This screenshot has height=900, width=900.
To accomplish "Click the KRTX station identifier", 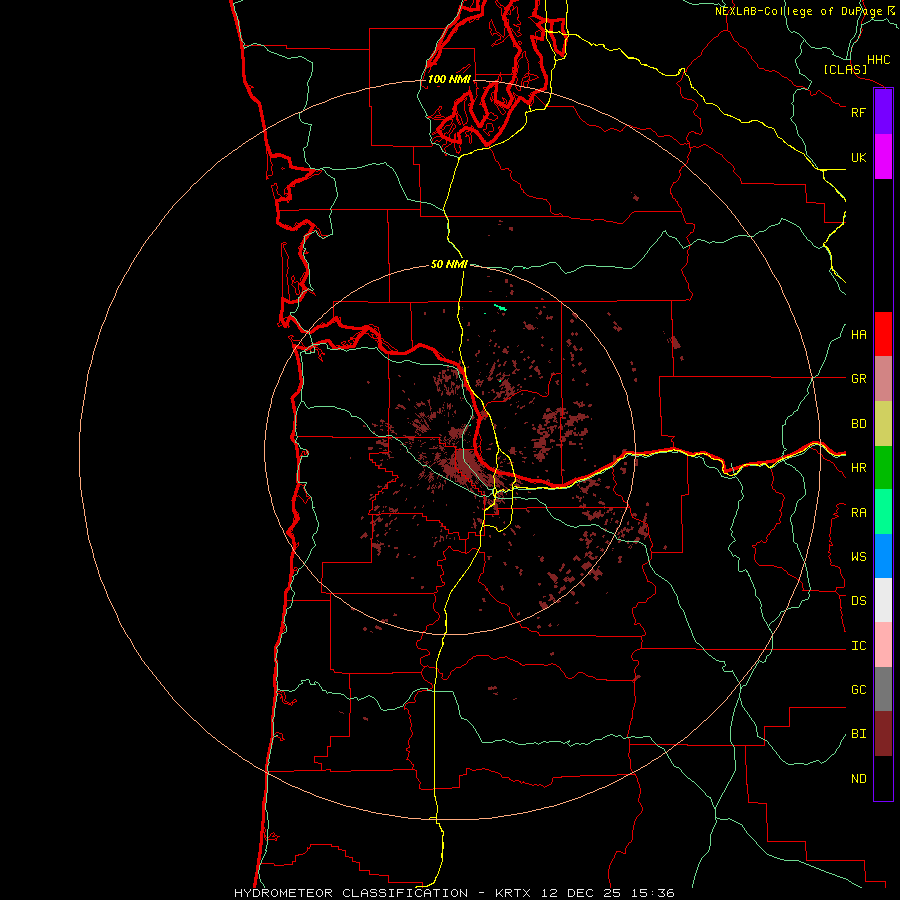I will click(x=513, y=893).
